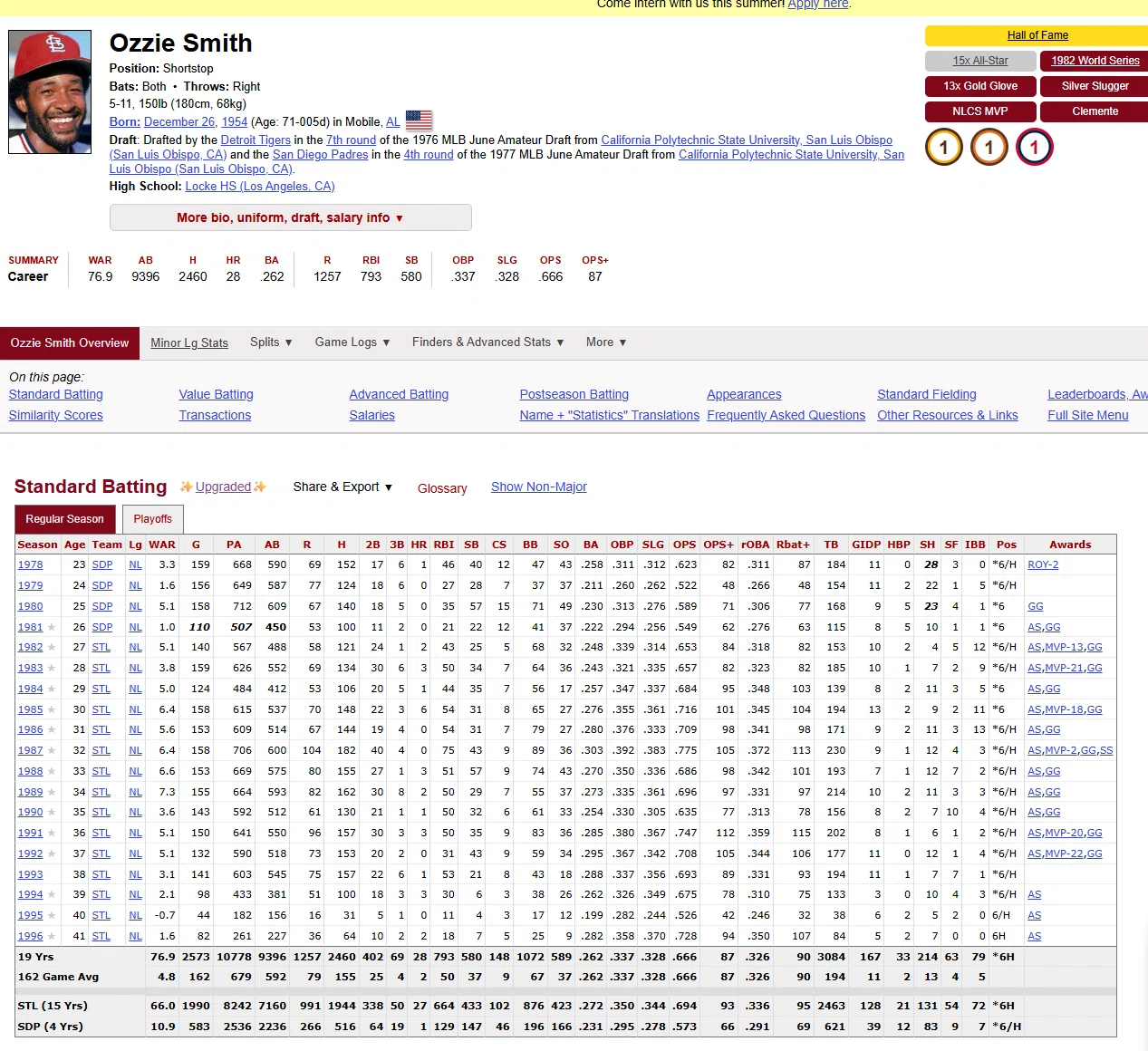Click the 13x Gold Glove badge
The width and height of the screenshot is (1148, 1051).
[980, 86]
